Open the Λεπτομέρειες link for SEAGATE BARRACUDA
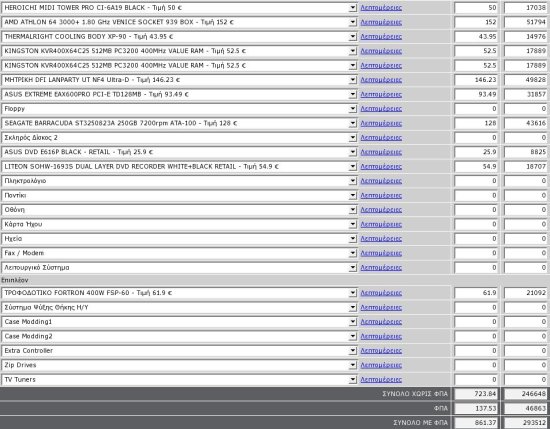Screen dimensions: 550x429 point(381,123)
